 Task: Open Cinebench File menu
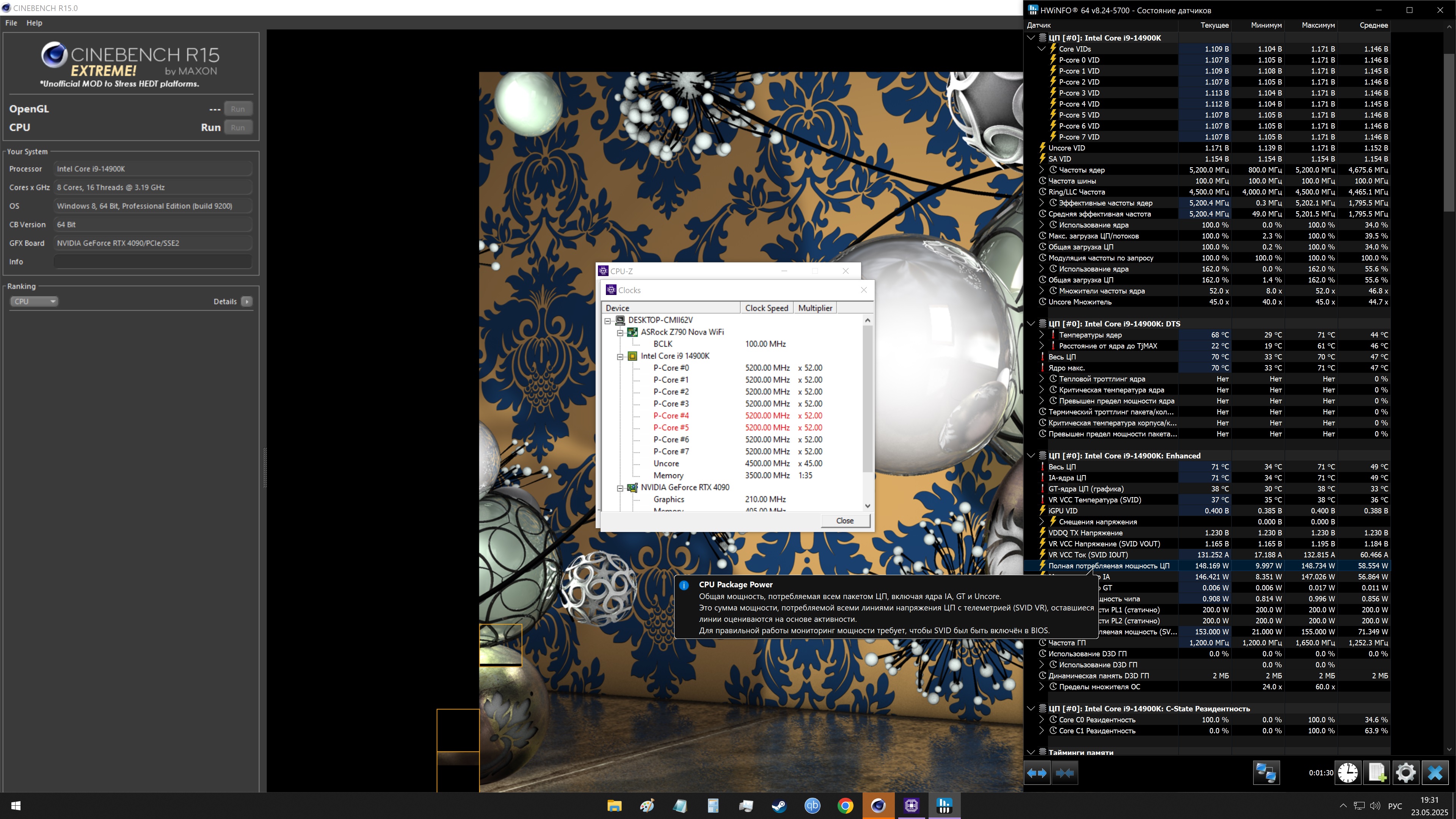coord(11,23)
